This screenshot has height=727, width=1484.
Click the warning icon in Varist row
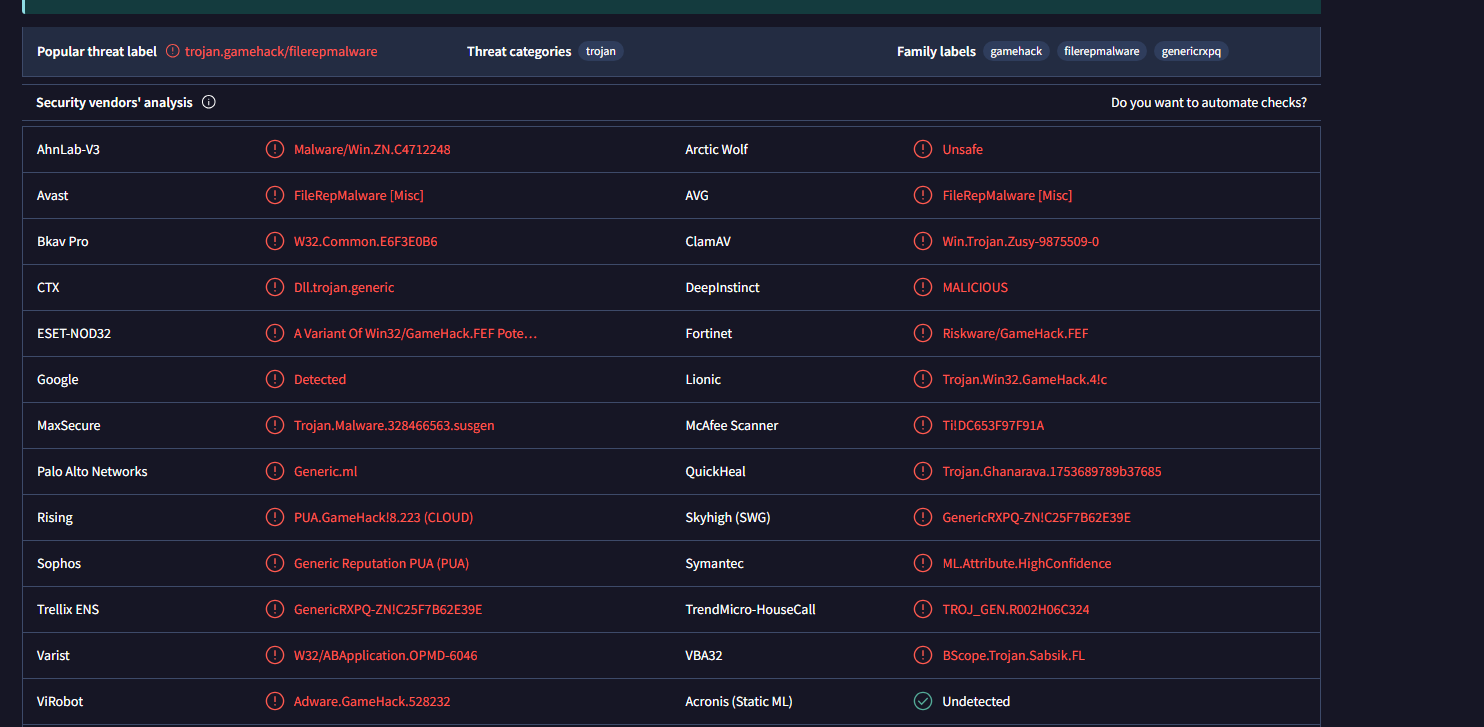click(x=274, y=655)
